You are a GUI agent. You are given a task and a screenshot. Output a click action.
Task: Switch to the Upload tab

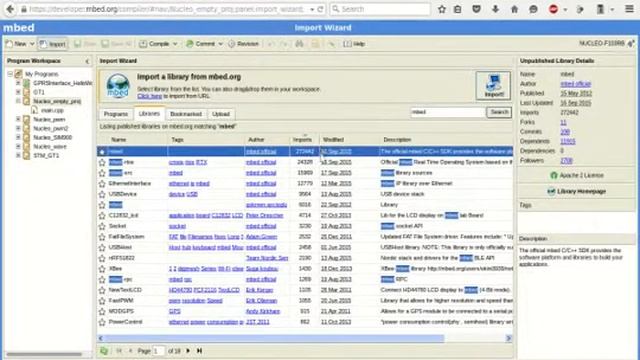(221, 114)
